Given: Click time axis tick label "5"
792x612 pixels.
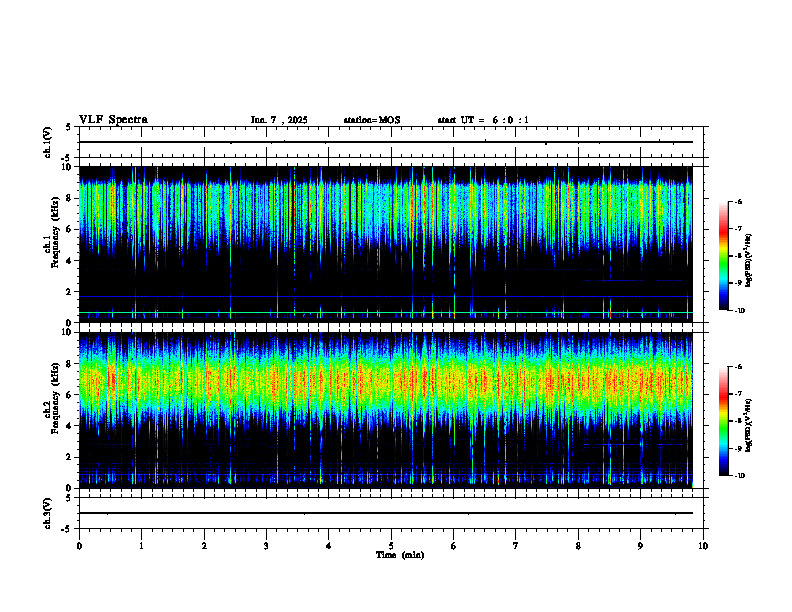Looking at the screenshot, I should point(391,546).
